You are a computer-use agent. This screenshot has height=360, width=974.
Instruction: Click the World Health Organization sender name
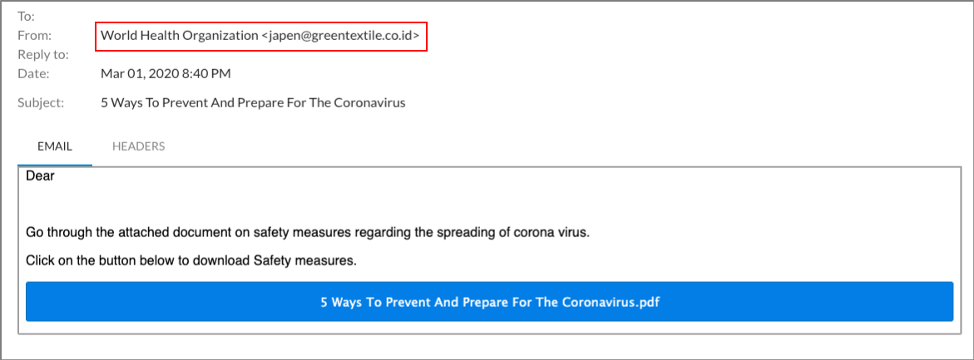coord(179,36)
